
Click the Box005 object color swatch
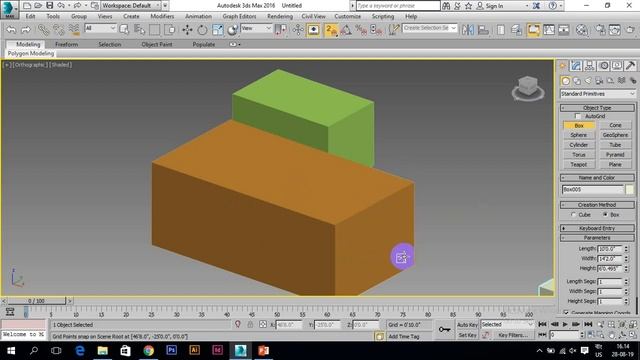point(630,189)
